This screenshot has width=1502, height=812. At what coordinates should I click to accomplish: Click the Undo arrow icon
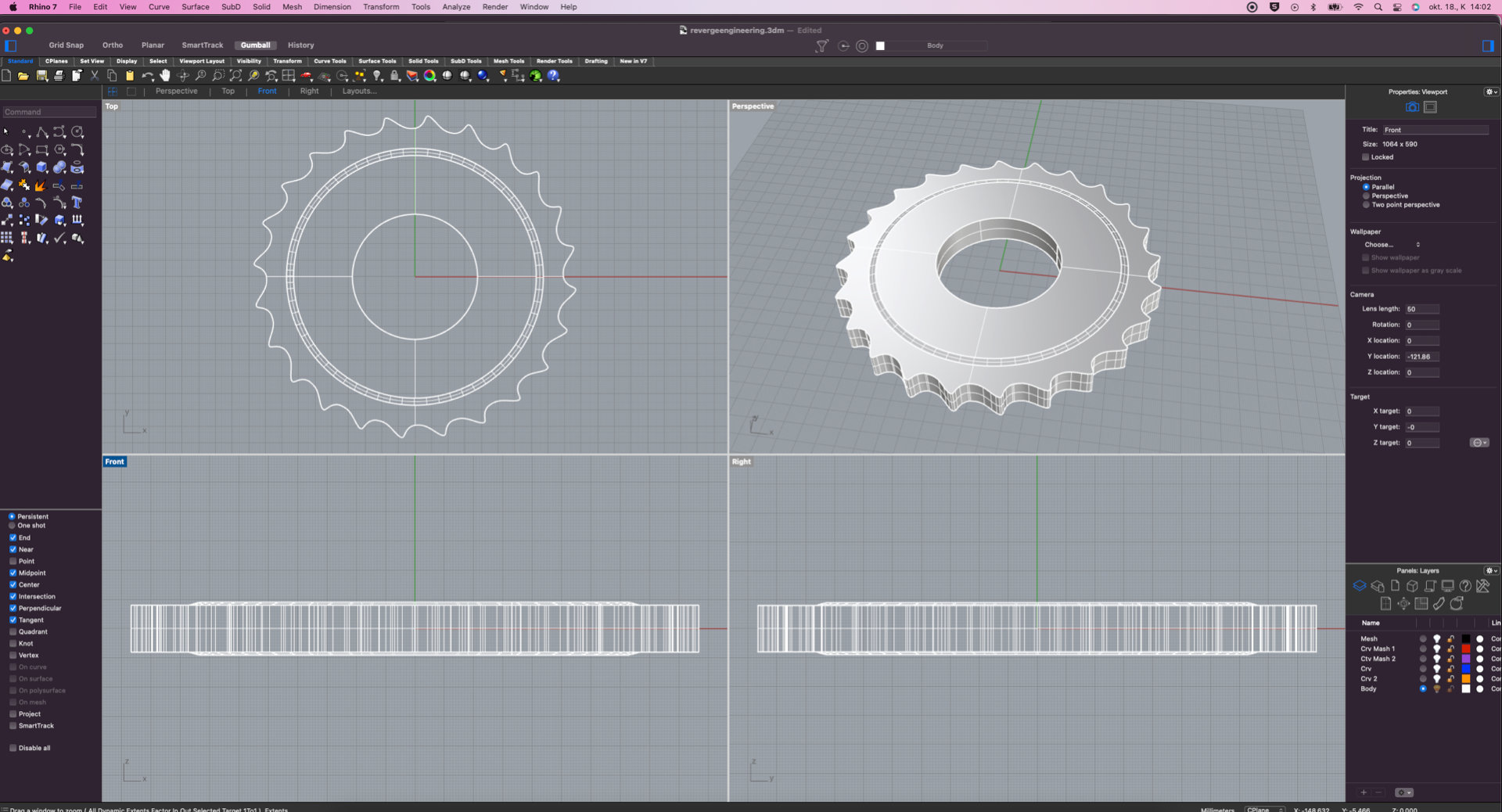tap(147, 76)
